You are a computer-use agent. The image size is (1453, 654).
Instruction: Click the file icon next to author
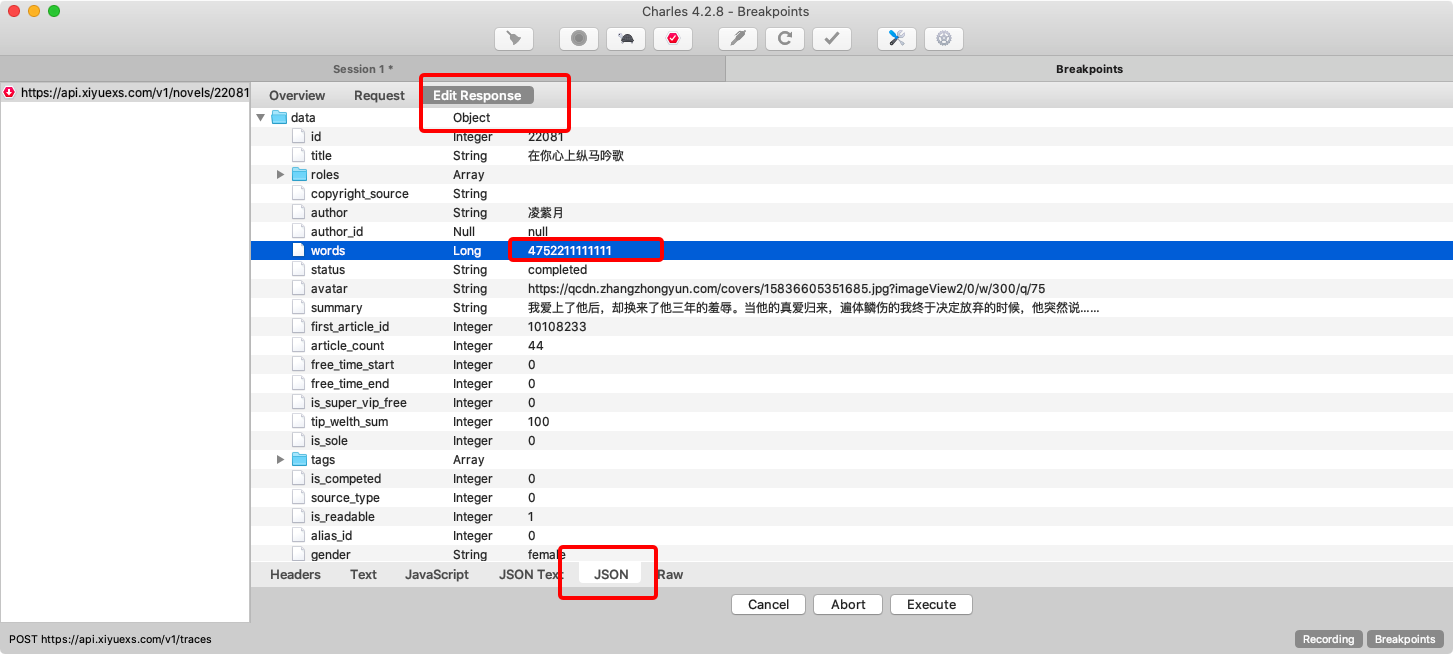point(299,213)
